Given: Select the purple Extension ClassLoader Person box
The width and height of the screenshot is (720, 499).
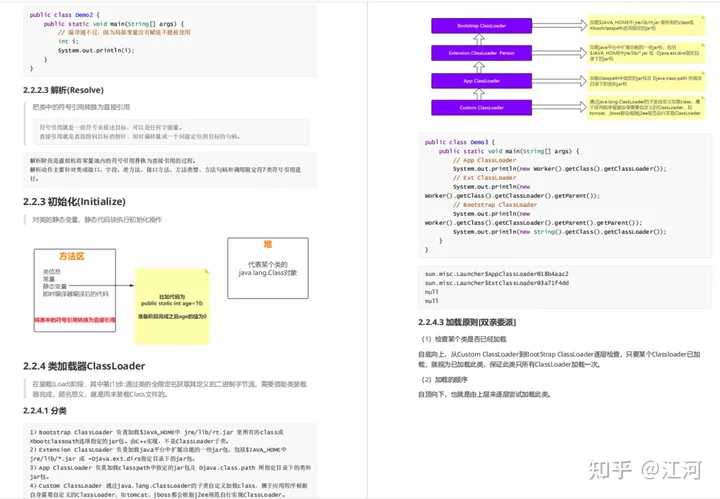Looking at the screenshot, I should [x=481, y=53].
